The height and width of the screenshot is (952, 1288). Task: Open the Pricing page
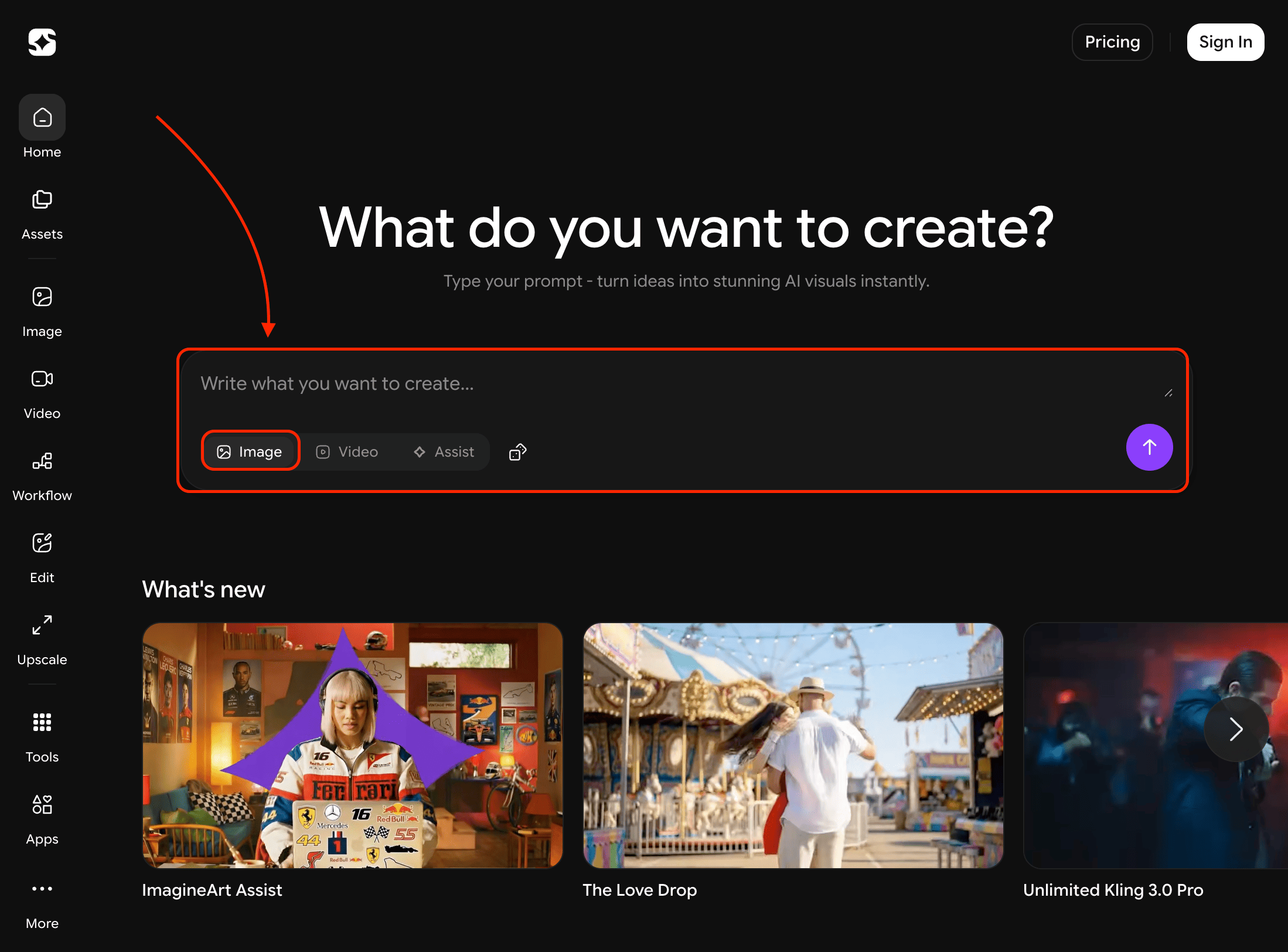coord(1112,42)
